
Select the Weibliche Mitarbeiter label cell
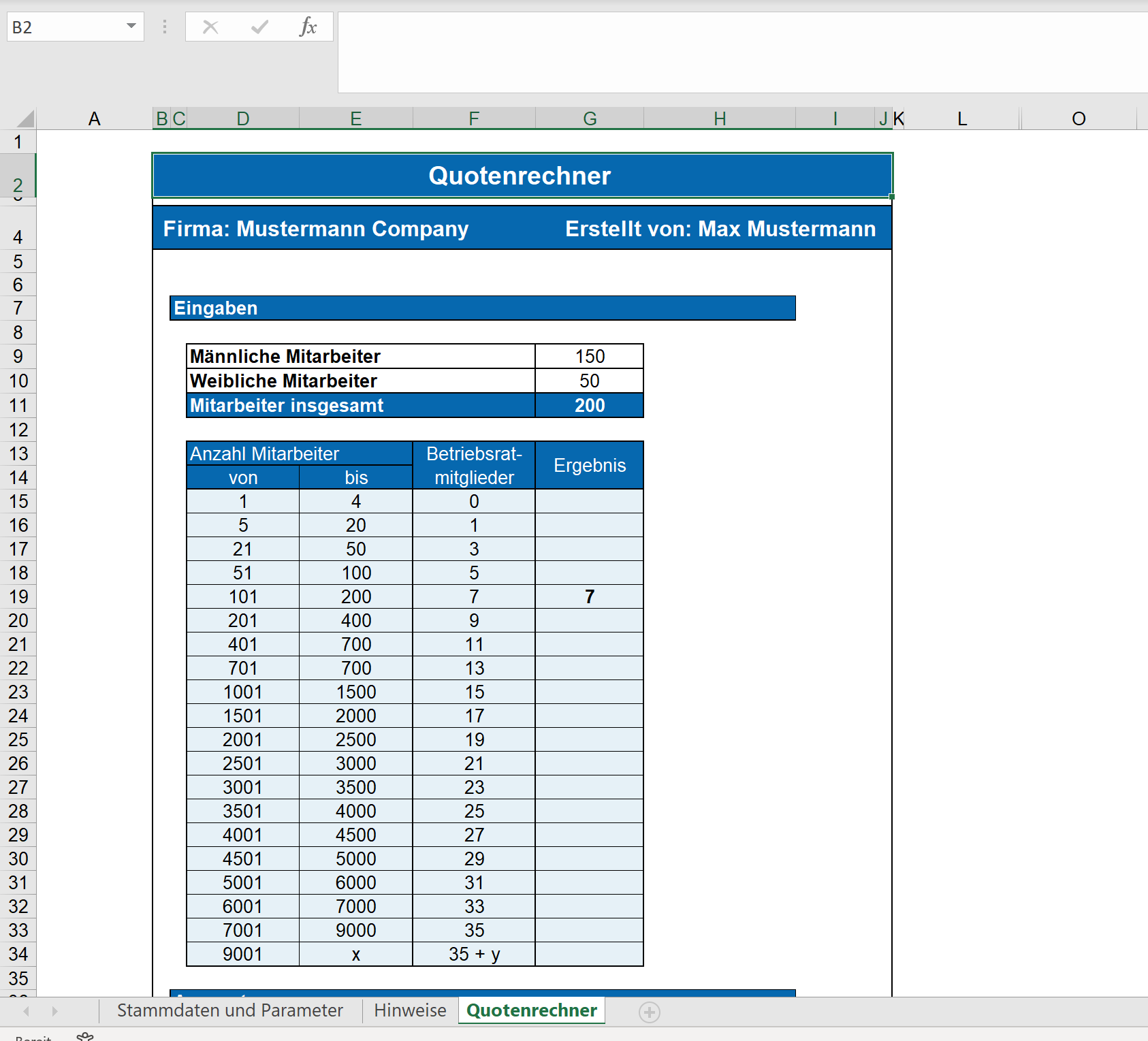tap(361, 381)
